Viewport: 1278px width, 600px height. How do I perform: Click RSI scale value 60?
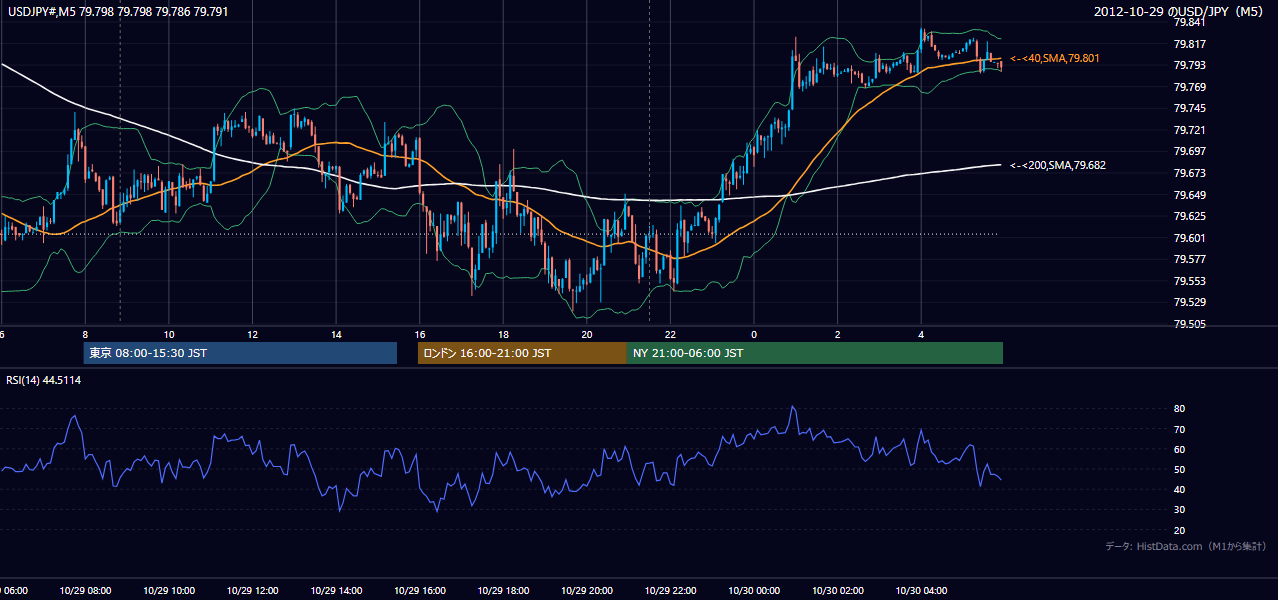point(1179,449)
